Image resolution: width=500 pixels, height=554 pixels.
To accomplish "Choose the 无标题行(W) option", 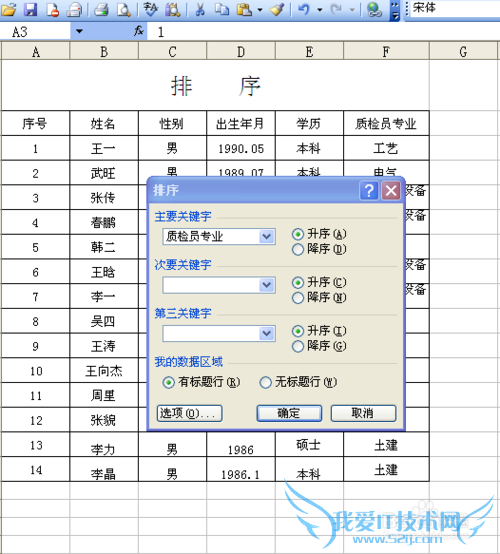I will 265,382.
